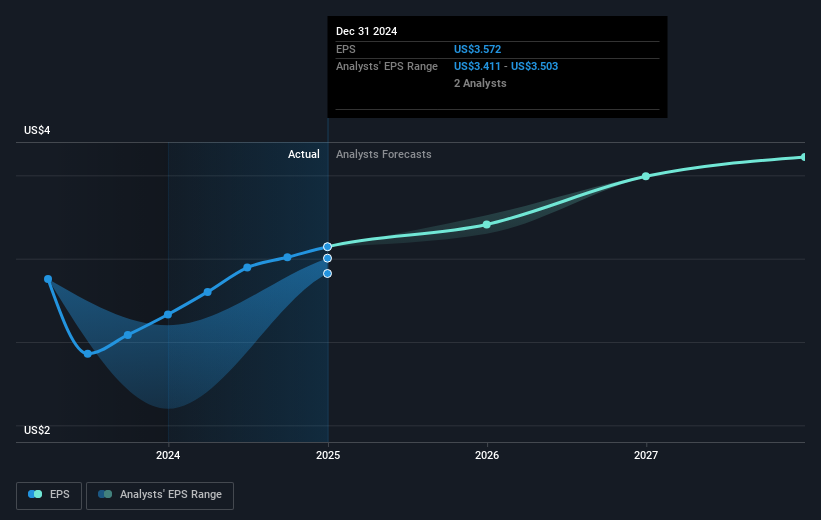The width and height of the screenshot is (821, 520).
Task: Click the US$4 axis label
Action: 37,130
